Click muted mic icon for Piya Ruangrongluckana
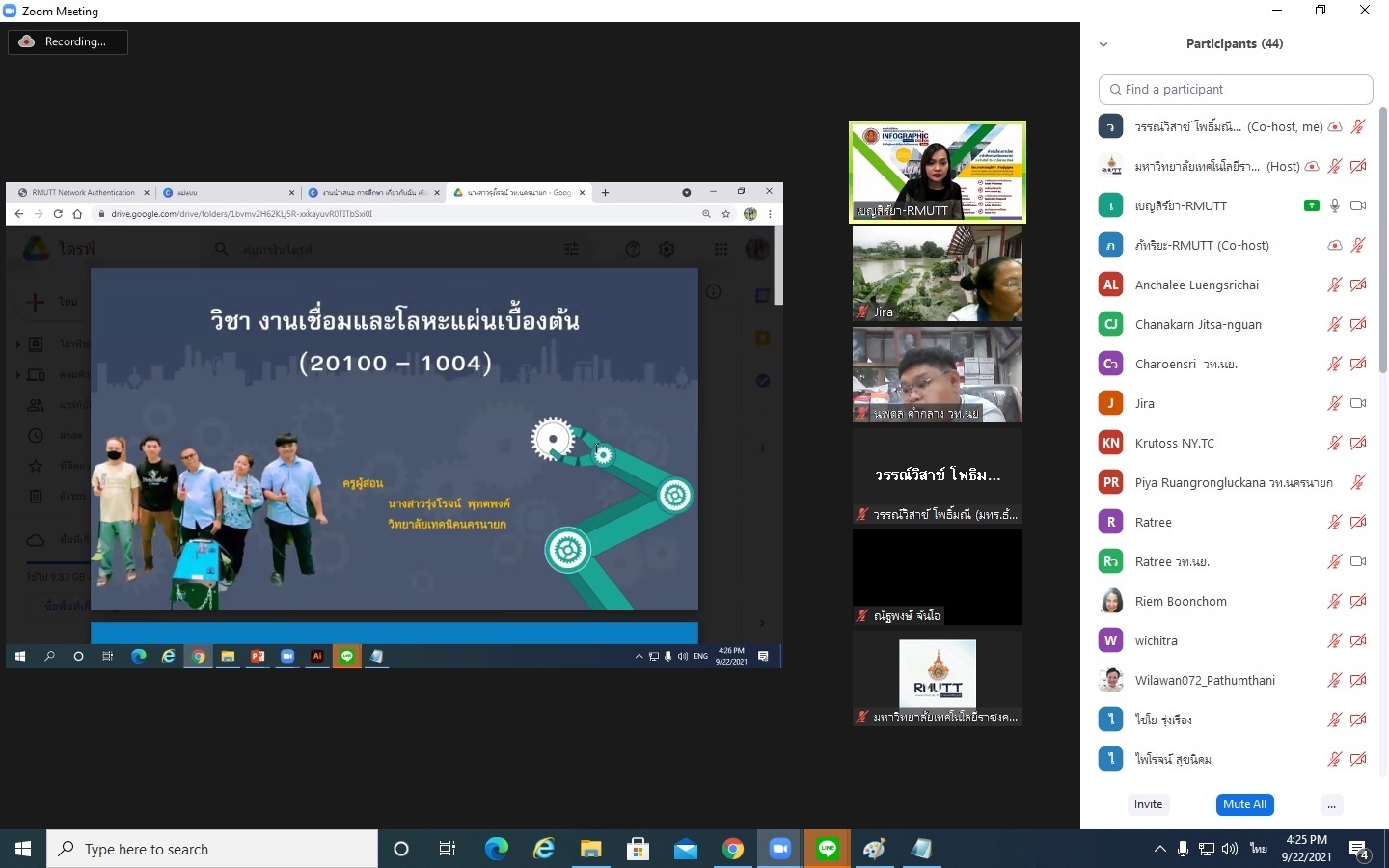This screenshot has height=868, width=1389. tap(1358, 482)
